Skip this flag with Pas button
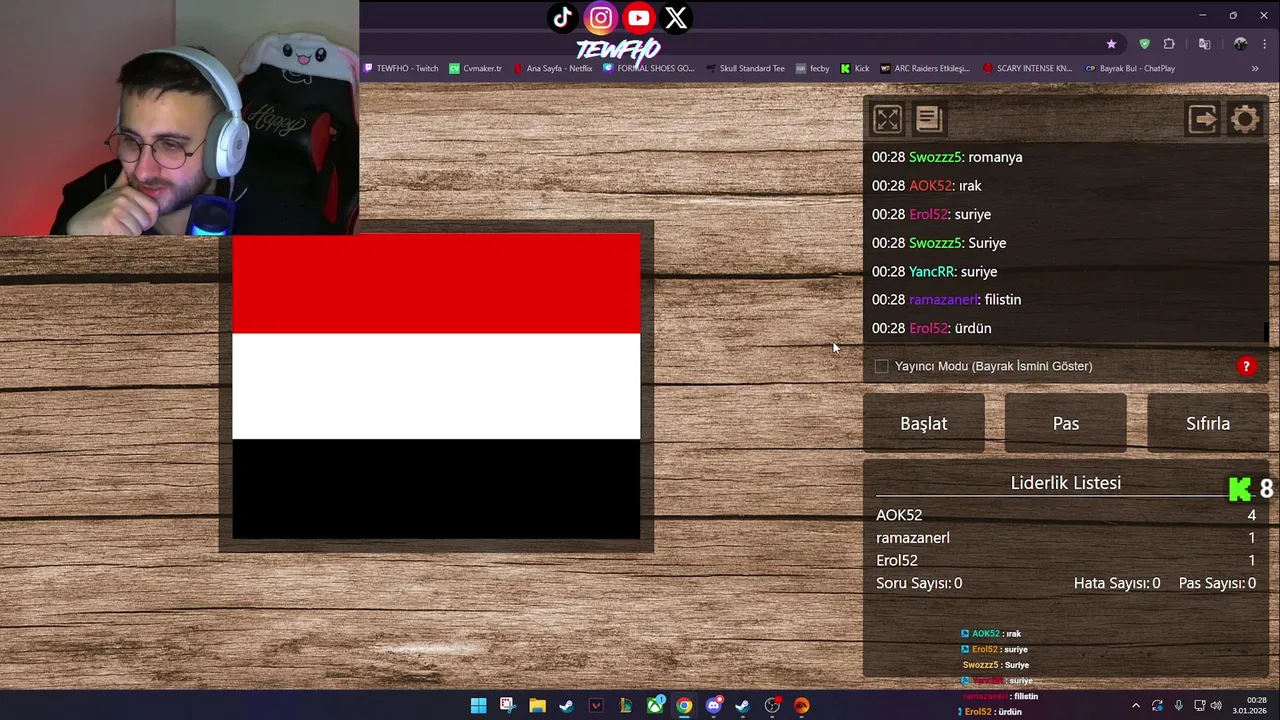The width and height of the screenshot is (1280, 720). tap(1066, 423)
